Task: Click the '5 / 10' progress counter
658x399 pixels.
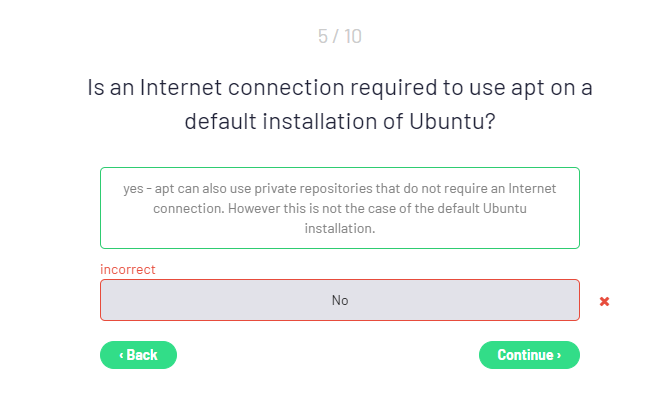Action: 339,37
